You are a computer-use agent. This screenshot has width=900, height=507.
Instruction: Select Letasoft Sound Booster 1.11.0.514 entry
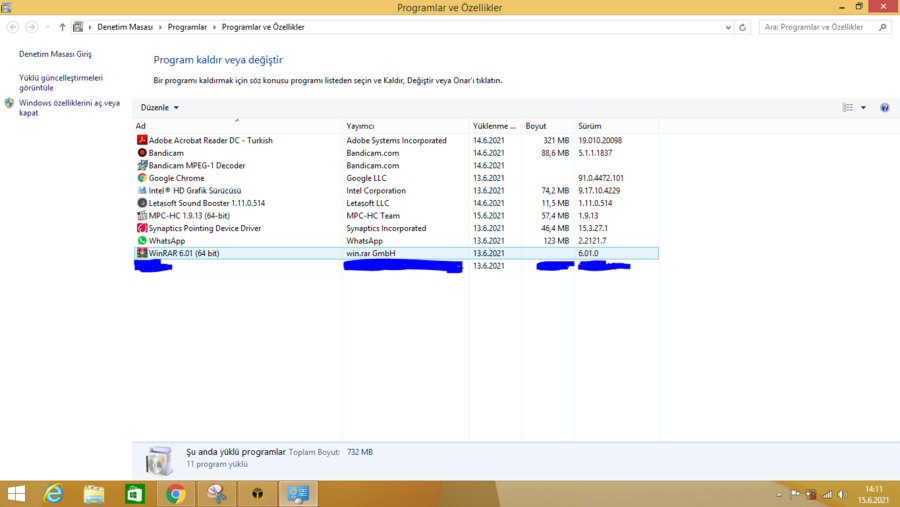tap(396, 203)
